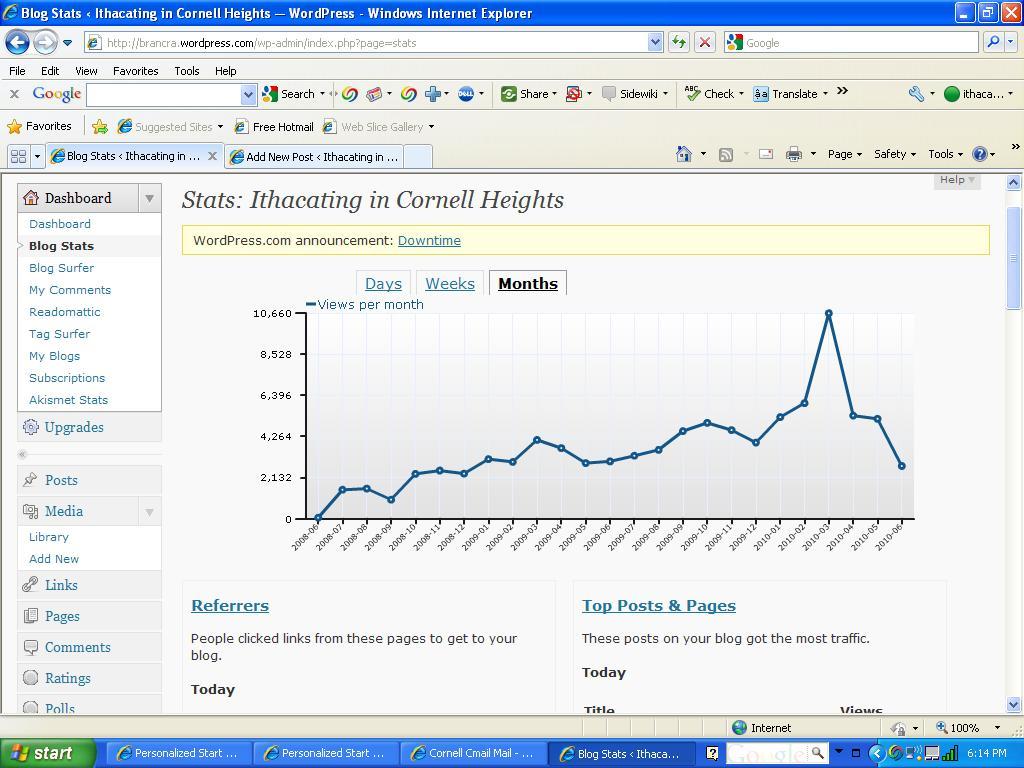The image size is (1024, 768).
Task: Click the Quick Tabs grid icon
Action: [18, 156]
